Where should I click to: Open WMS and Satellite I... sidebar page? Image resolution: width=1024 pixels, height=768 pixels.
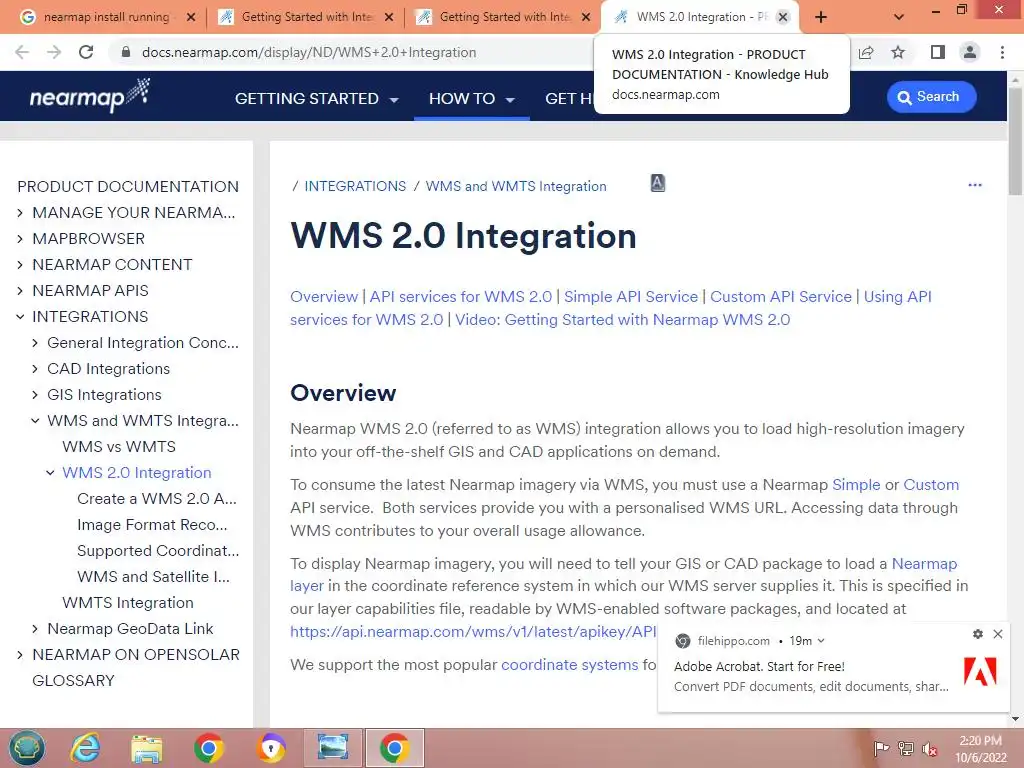click(153, 577)
